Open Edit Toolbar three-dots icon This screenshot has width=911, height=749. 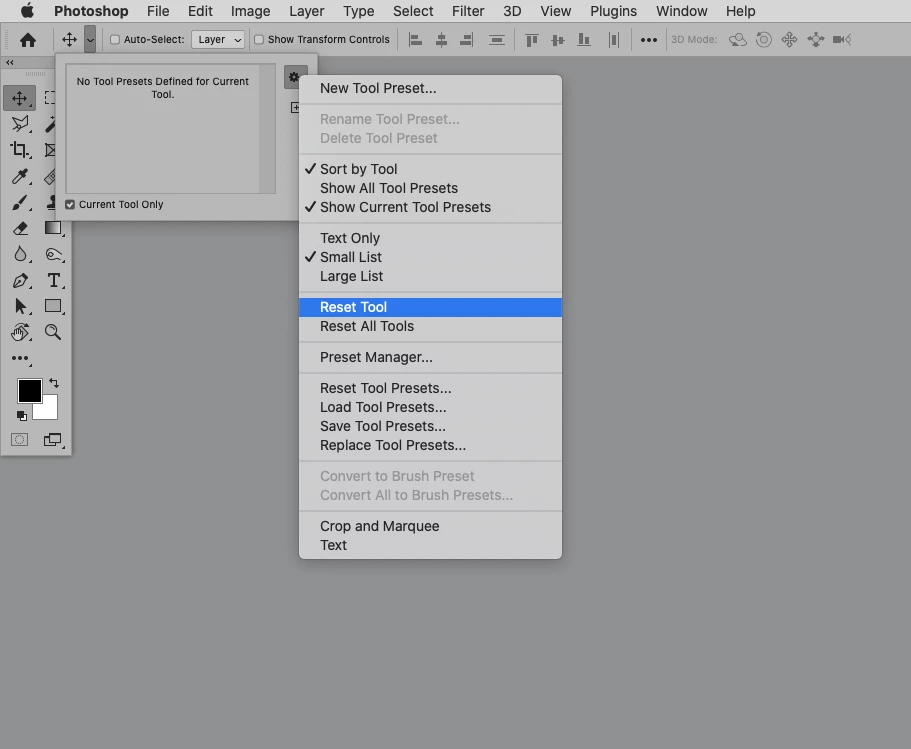(20, 359)
